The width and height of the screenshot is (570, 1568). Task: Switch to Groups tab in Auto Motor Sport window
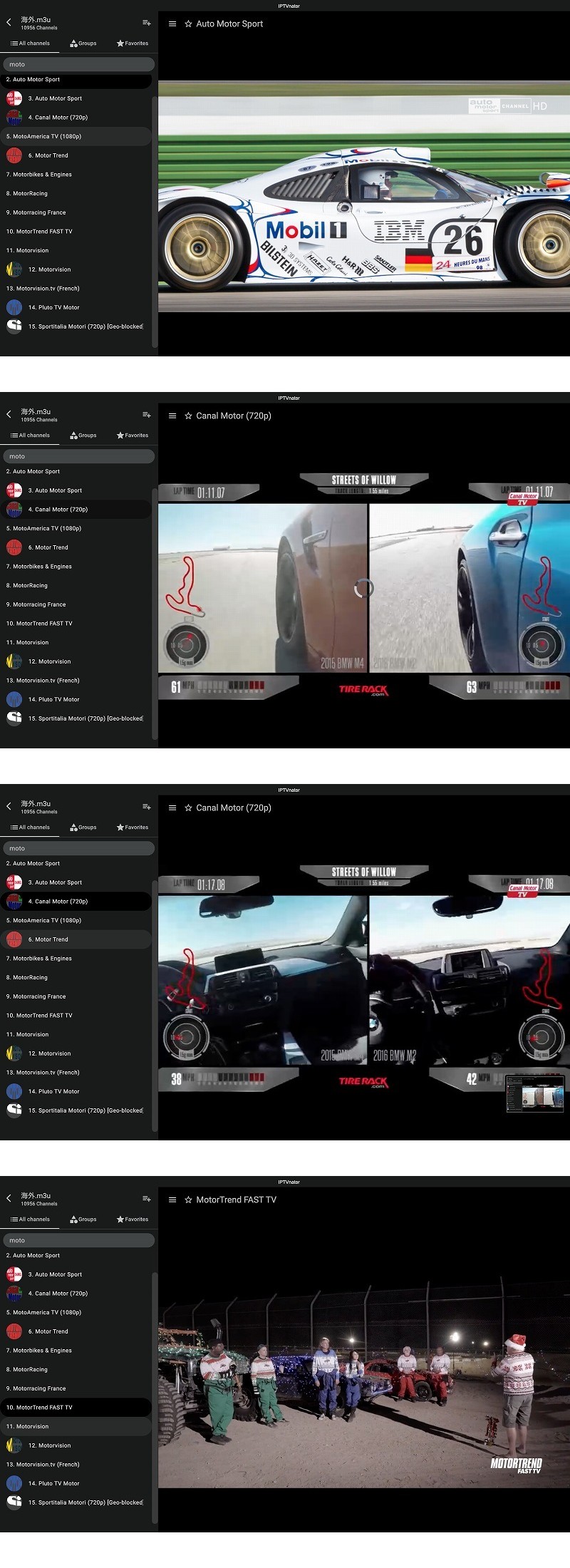click(83, 43)
